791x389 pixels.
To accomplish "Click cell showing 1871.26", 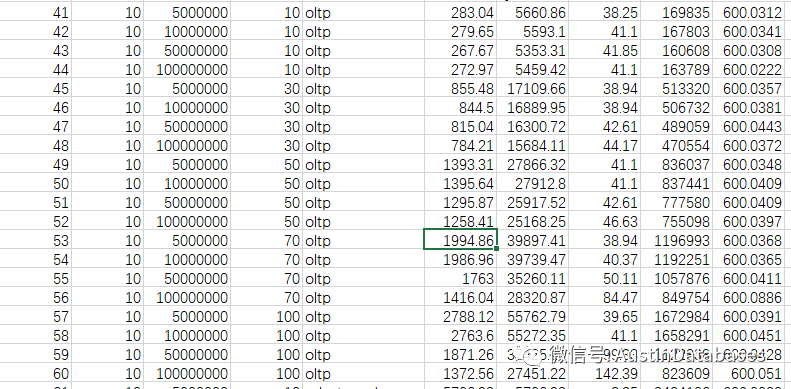I will (x=460, y=354).
